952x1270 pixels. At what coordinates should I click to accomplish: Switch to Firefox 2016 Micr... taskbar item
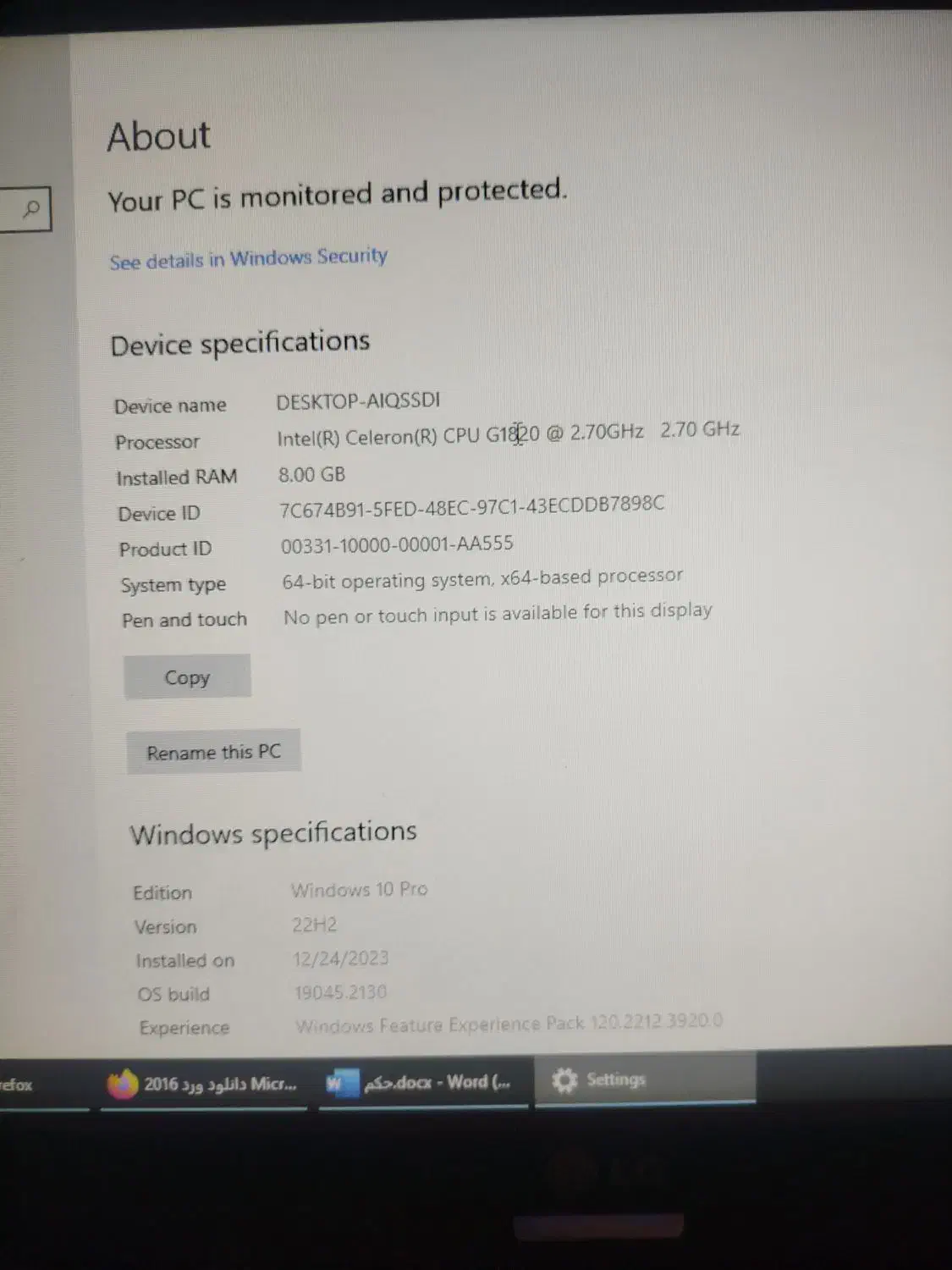coord(203,1084)
